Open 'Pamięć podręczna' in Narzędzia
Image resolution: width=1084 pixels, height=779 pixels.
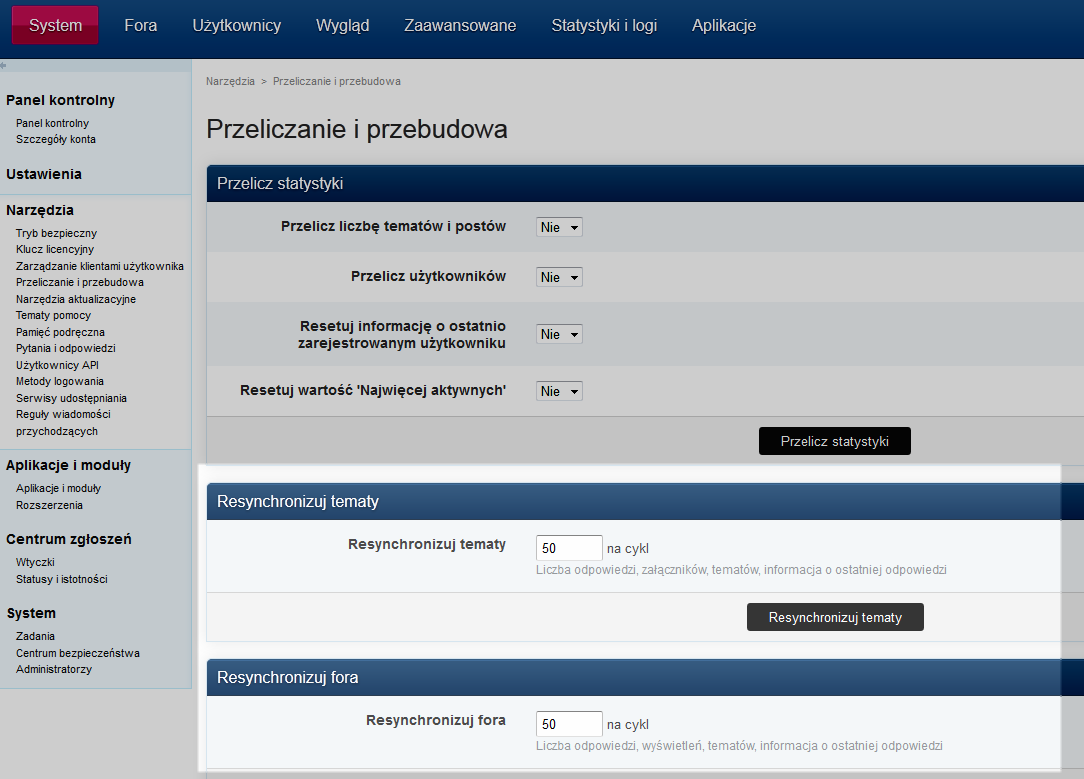tap(61, 331)
